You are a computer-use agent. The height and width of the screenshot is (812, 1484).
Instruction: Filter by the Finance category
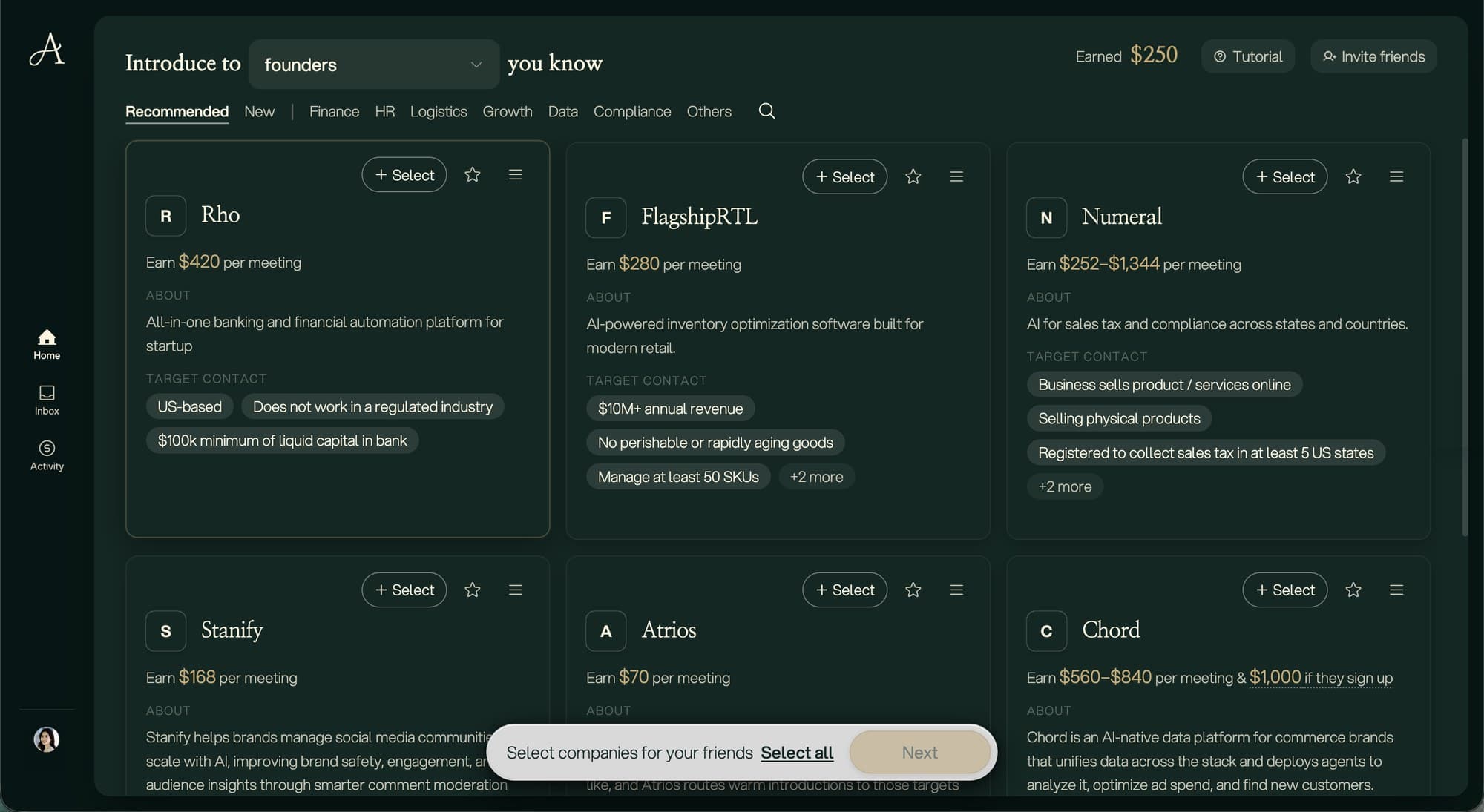[334, 112]
